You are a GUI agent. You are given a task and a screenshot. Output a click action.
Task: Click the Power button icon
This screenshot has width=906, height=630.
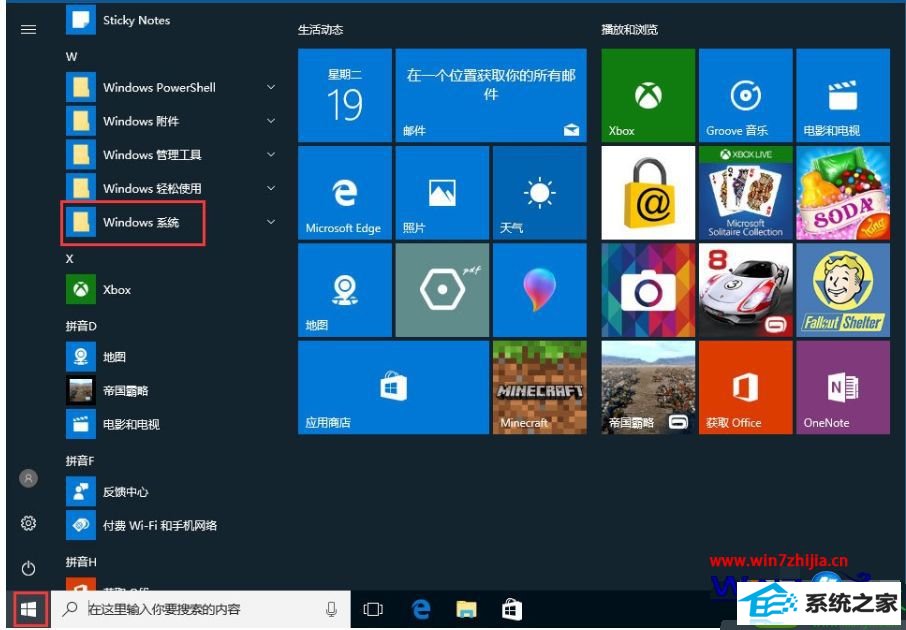point(28,568)
